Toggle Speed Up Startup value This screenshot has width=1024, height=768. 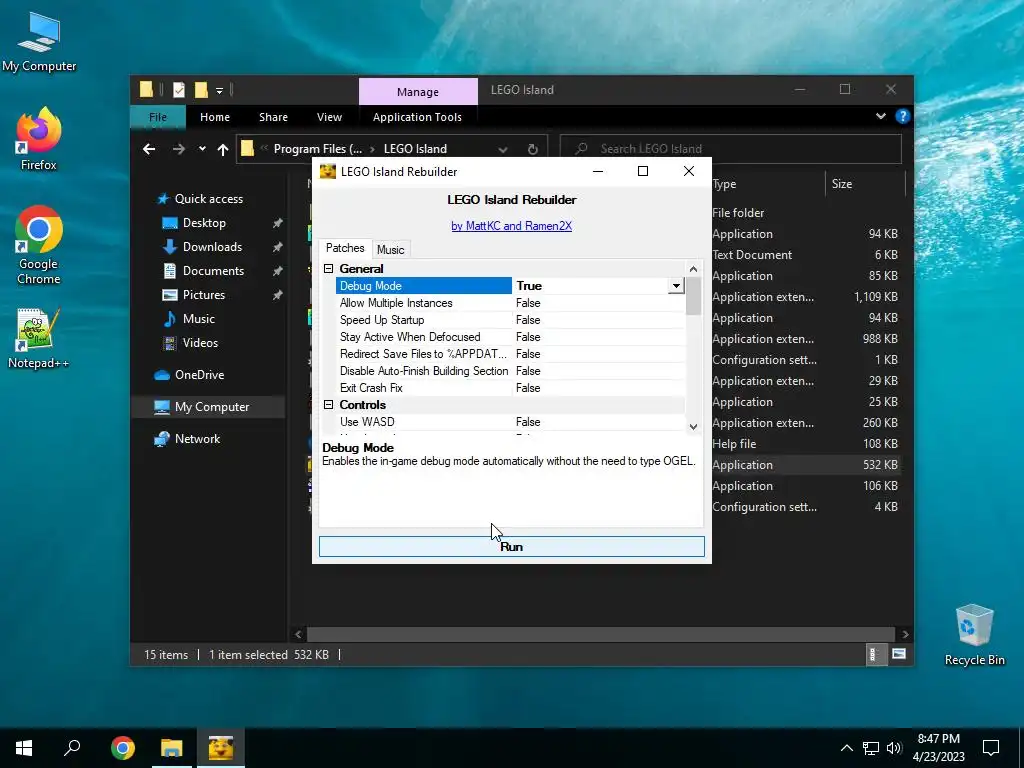[x=598, y=320]
